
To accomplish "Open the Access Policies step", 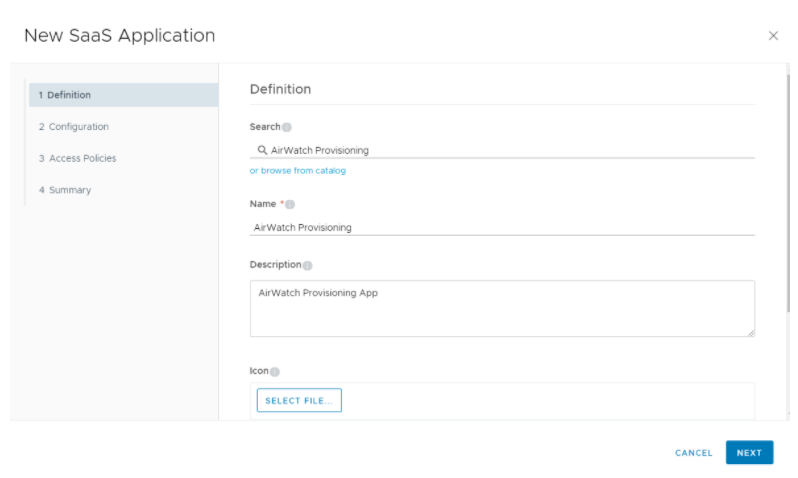I will point(78,158).
